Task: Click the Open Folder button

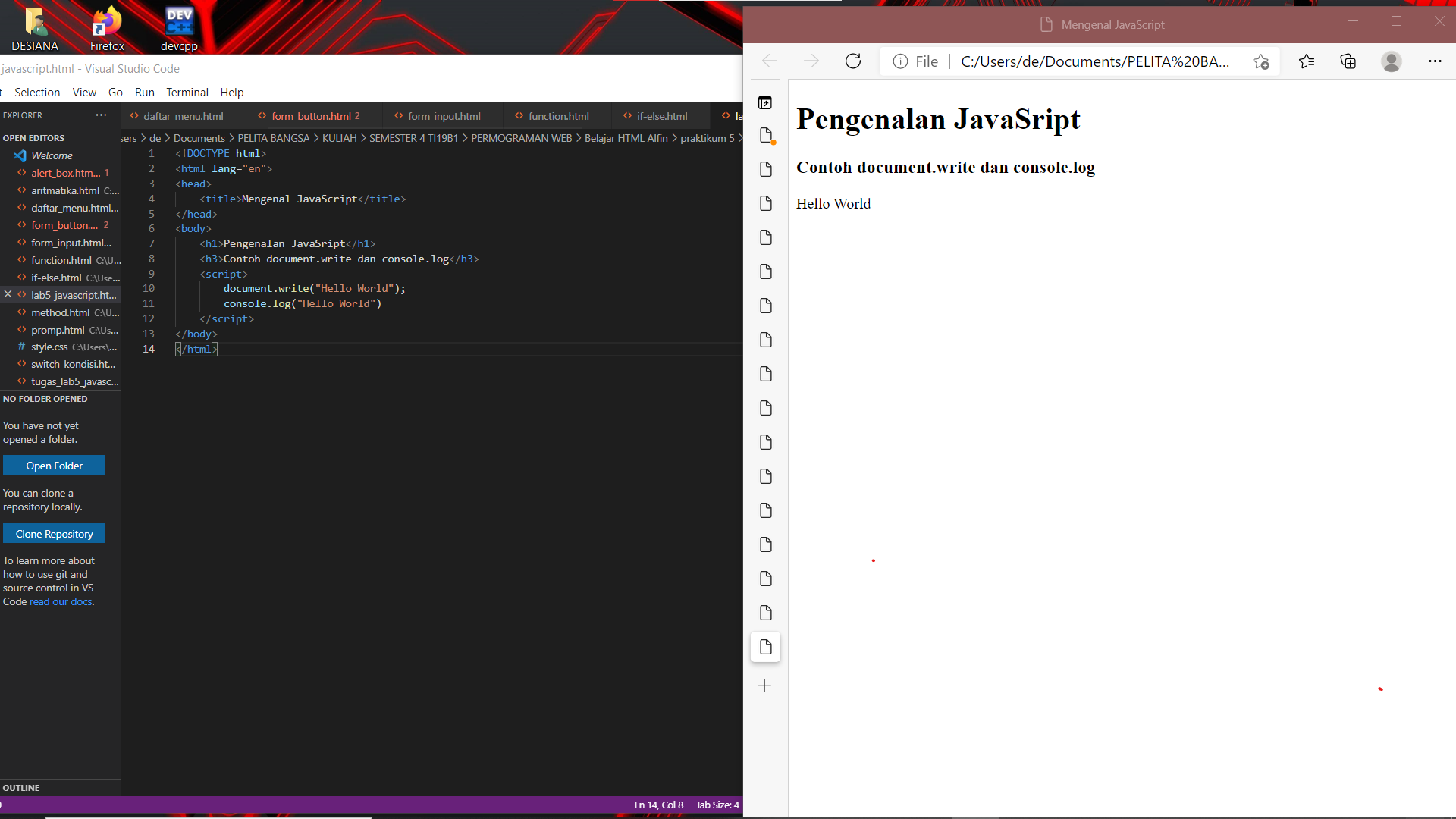Action: pyautogui.click(x=54, y=465)
